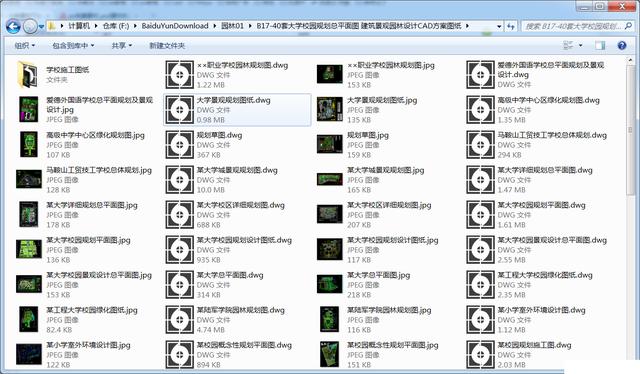Open the 共享 (Share) dropdown
This screenshot has height=374, width=640.
122,45
